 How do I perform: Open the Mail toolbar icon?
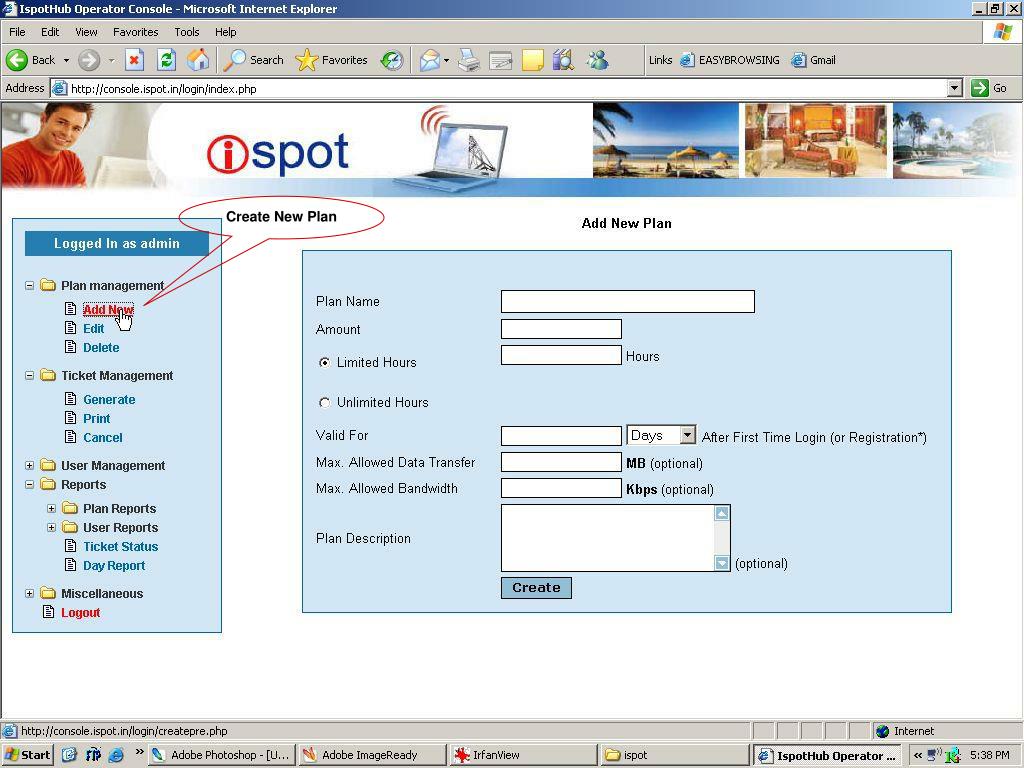429,60
